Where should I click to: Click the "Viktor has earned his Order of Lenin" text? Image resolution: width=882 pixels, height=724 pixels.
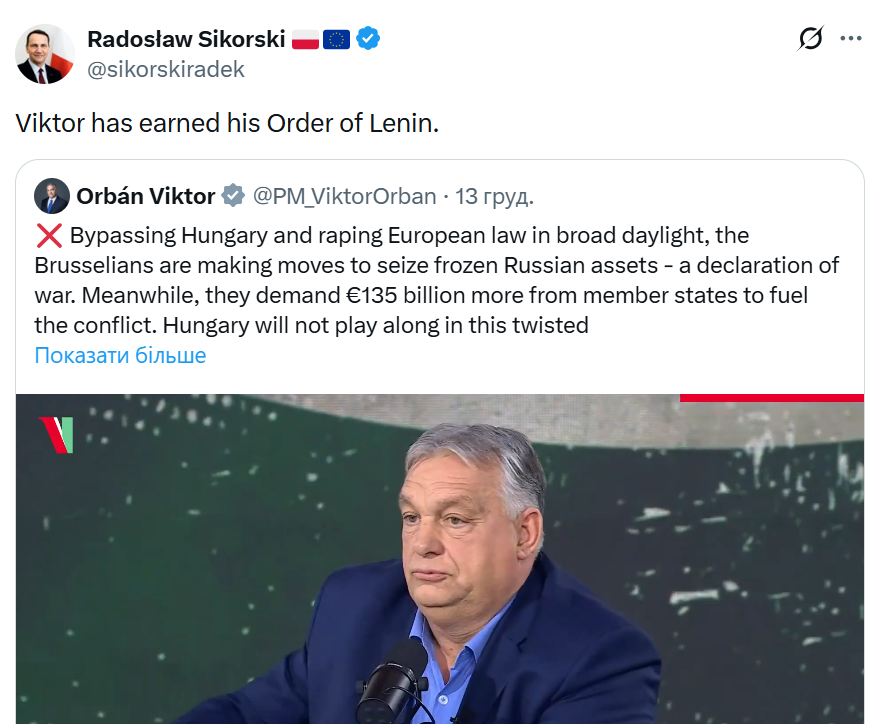[227, 123]
